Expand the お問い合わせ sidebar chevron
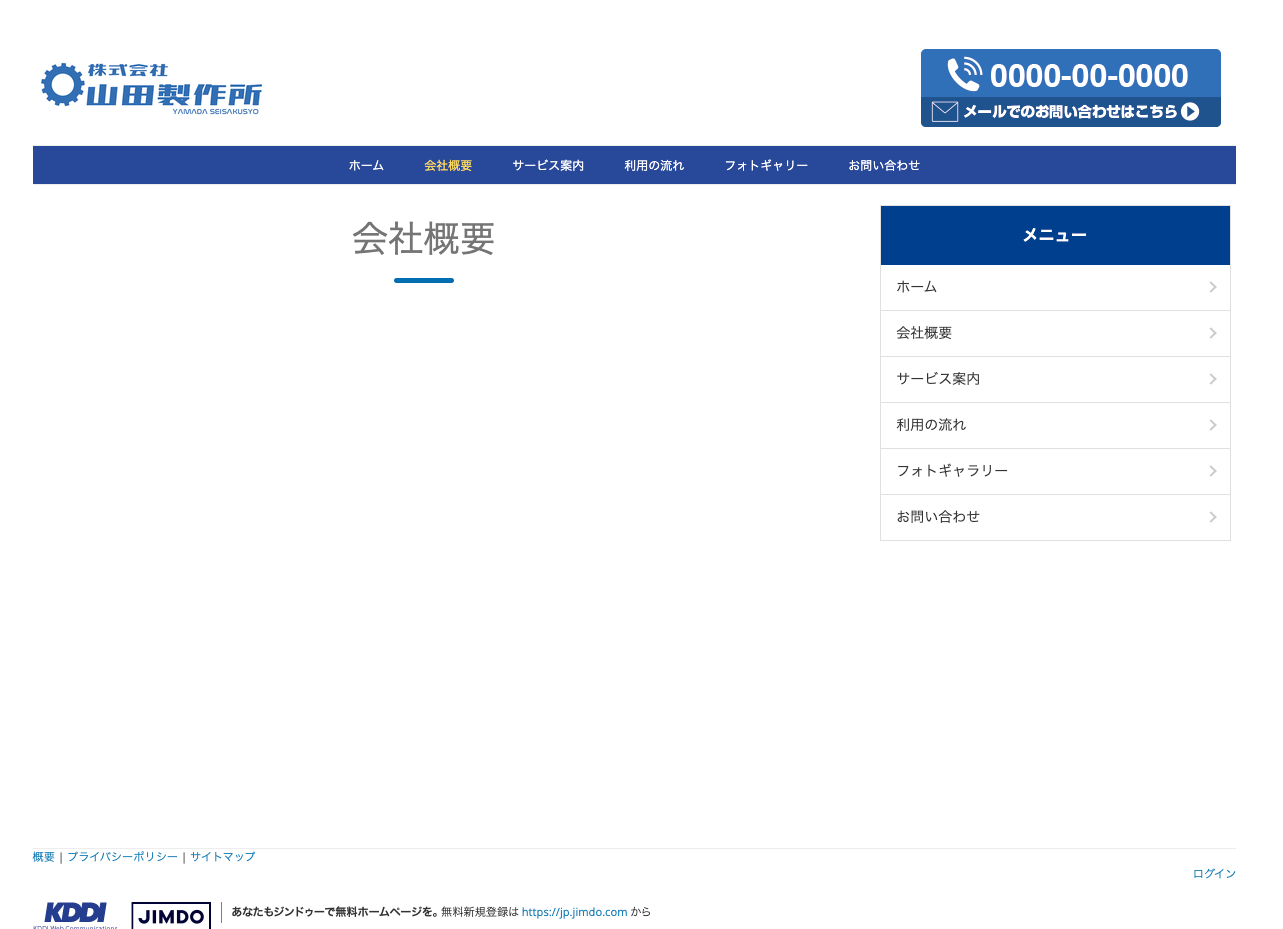The height and width of the screenshot is (929, 1283). coord(1212,517)
